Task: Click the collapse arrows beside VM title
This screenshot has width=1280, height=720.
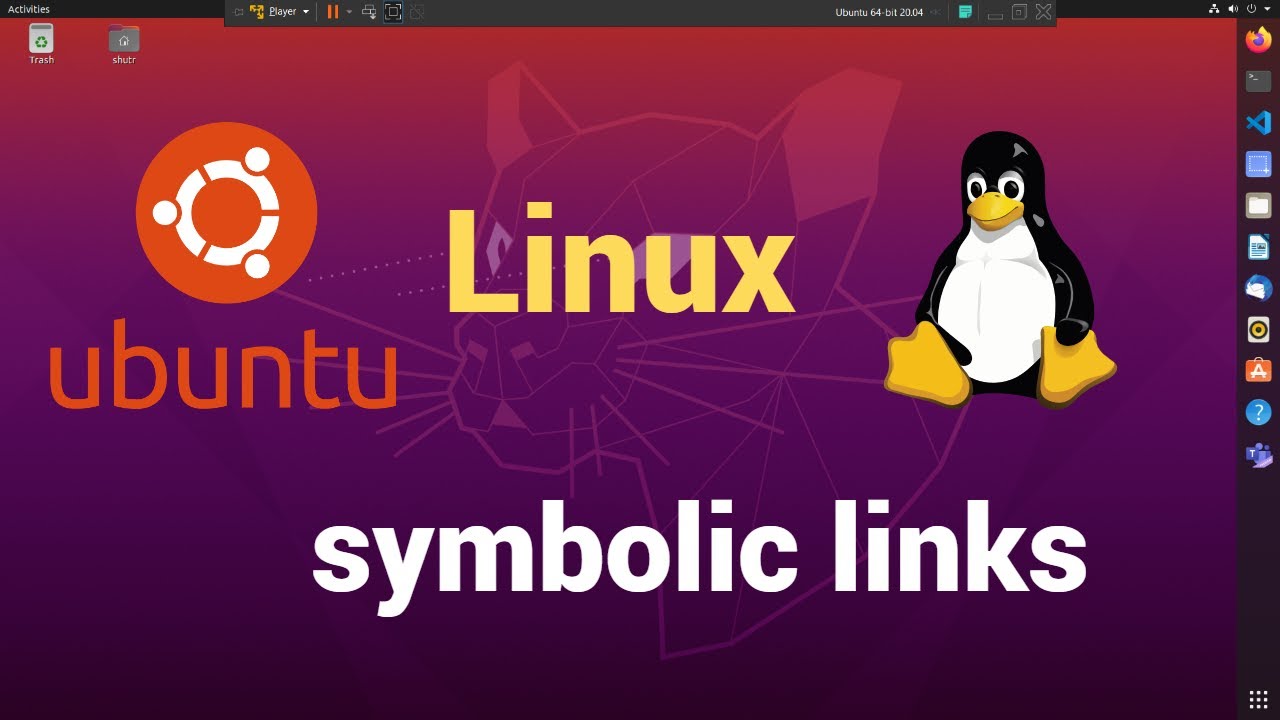Action: click(x=936, y=12)
